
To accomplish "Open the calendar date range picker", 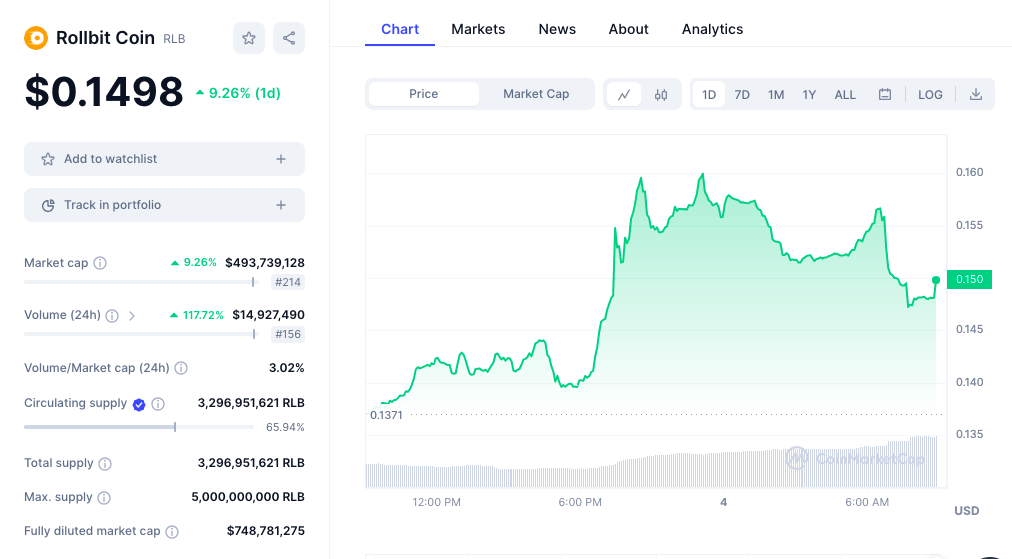I will [885, 94].
